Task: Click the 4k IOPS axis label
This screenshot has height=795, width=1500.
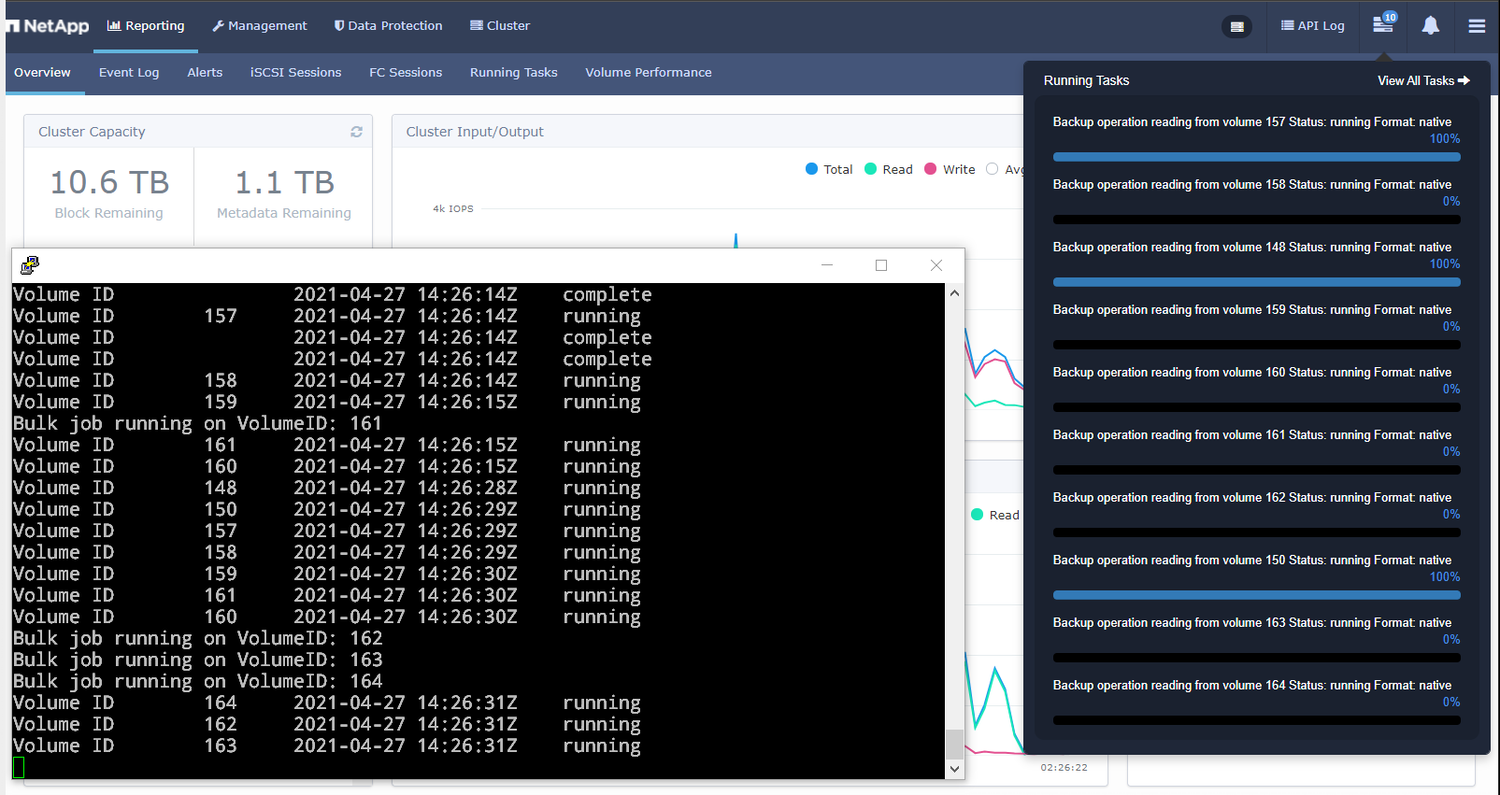Action: coord(453,209)
